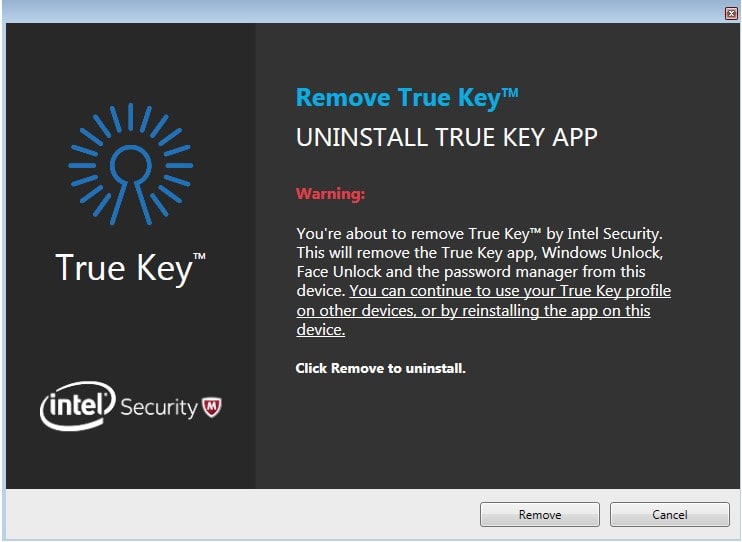Click the underlined word 'device.'

(x=321, y=329)
